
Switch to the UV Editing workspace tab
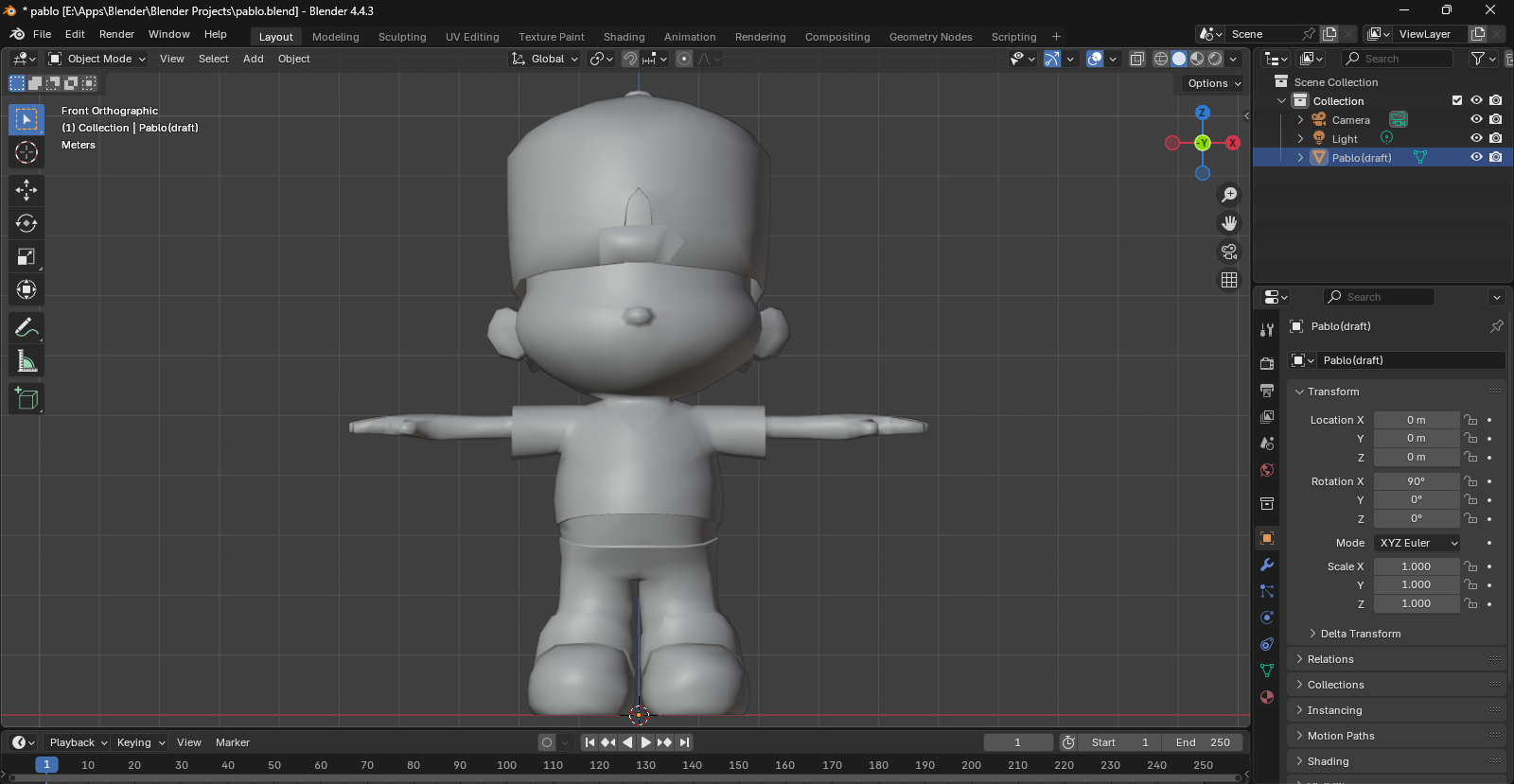pyautogui.click(x=472, y=37)
